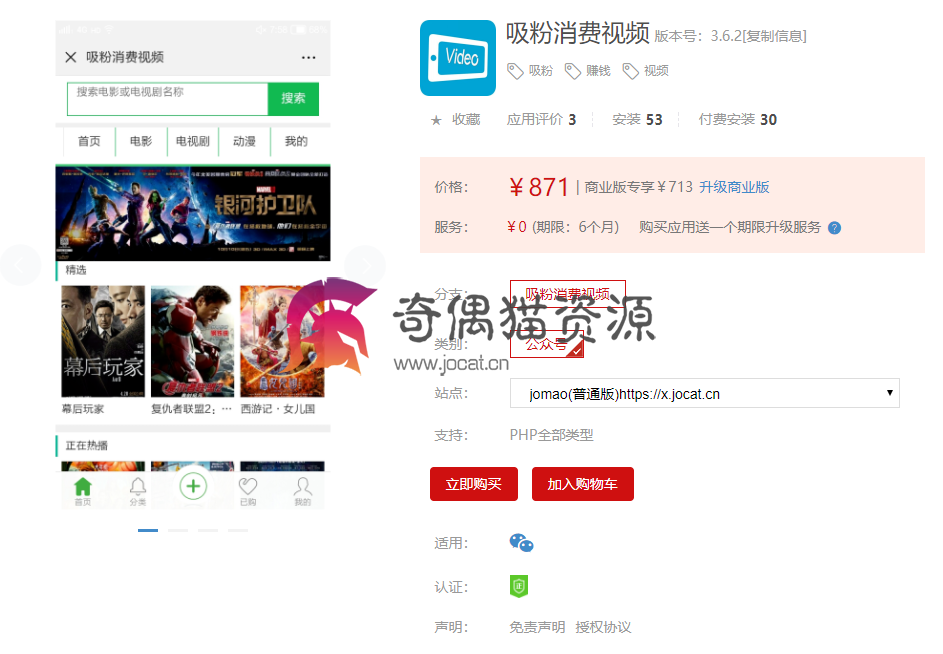Click the 吸粉 tag label

[541, 71]
